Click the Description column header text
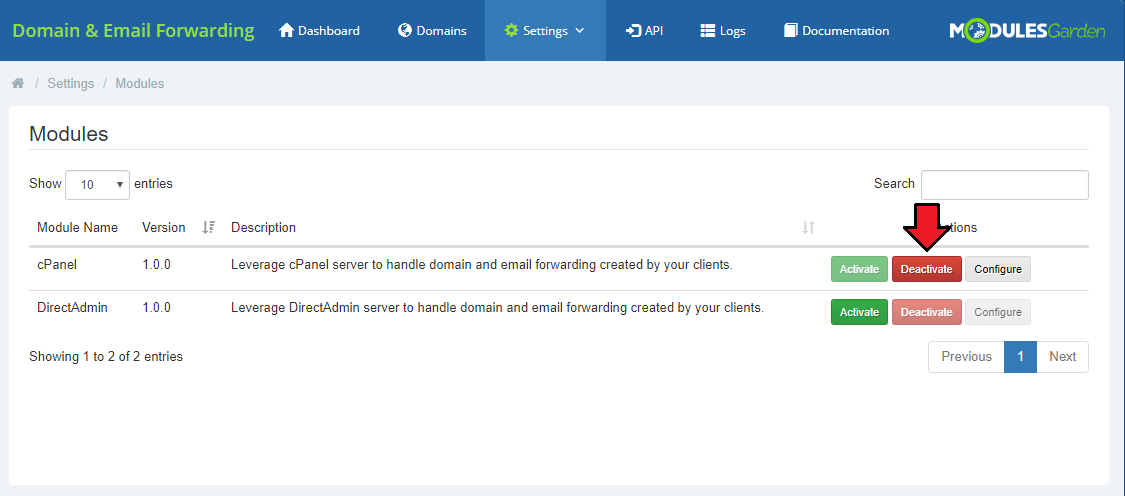The height and width of the screenshot is (496, 1125). click(263, 228)
